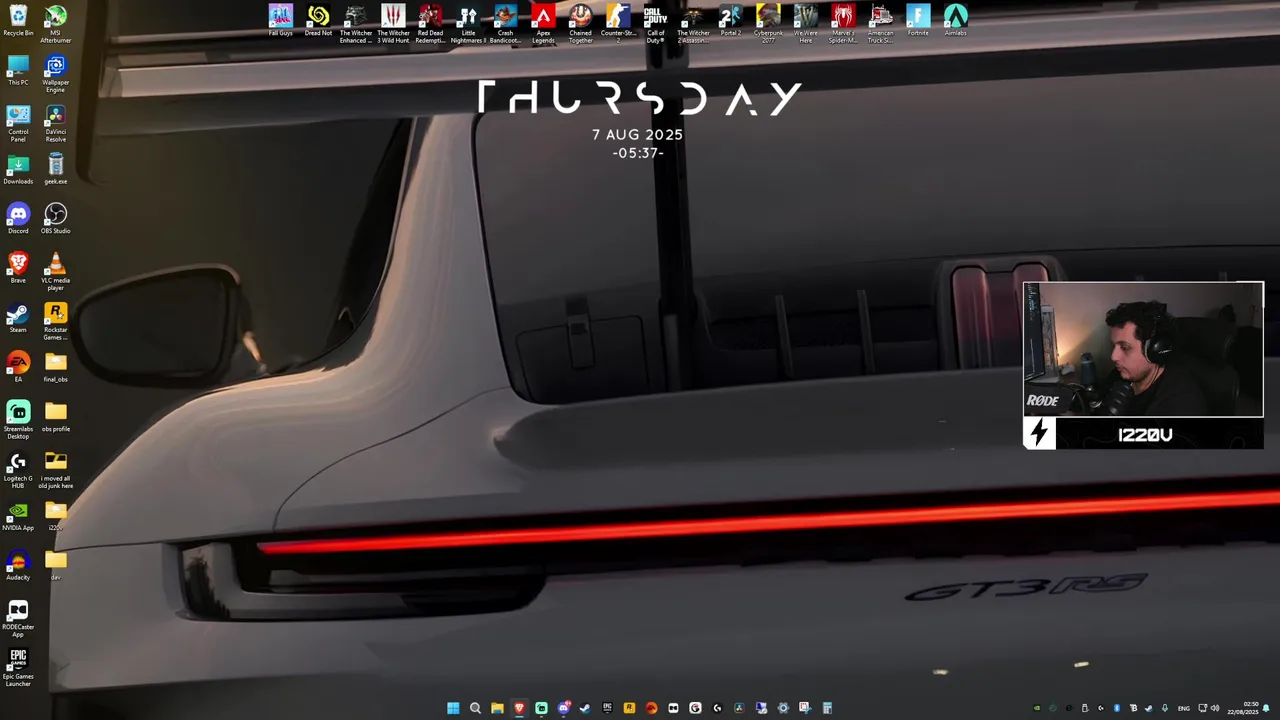
Task: Open taskbar Search
Action: (x=475, y=708)
